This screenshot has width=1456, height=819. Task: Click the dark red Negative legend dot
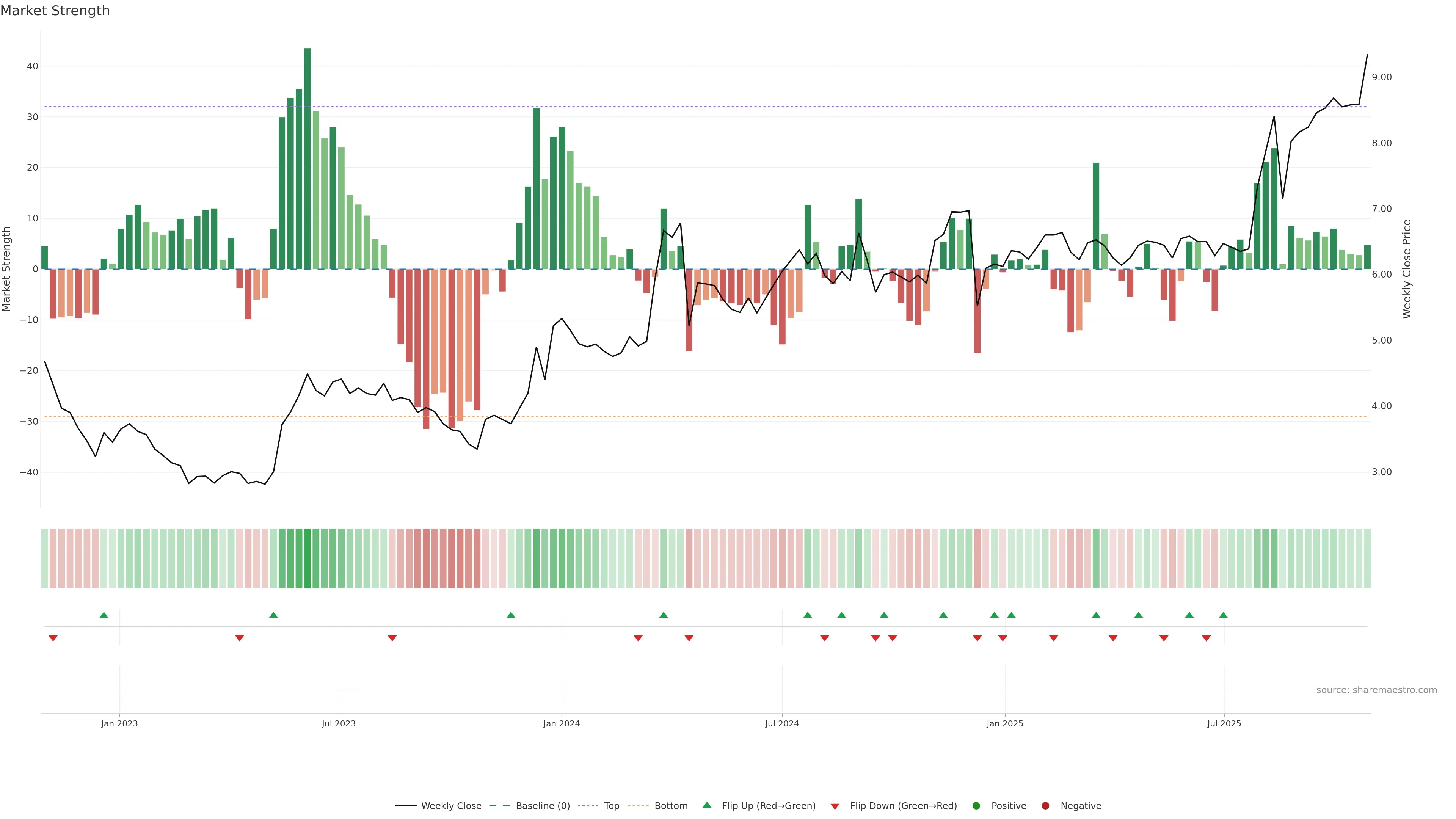pos(1045,806)
